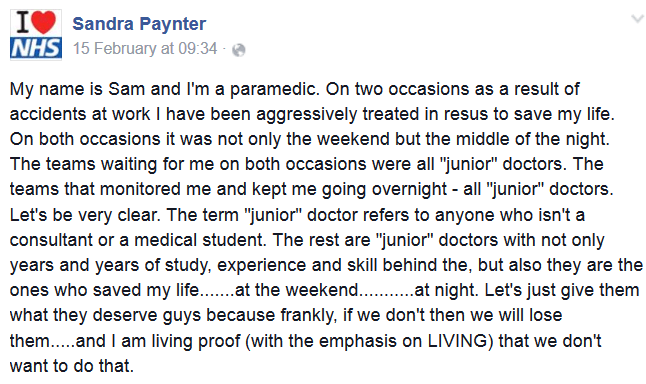Click the globe public privacy icon
The image size is (646, 384).
tap(239, 50)
